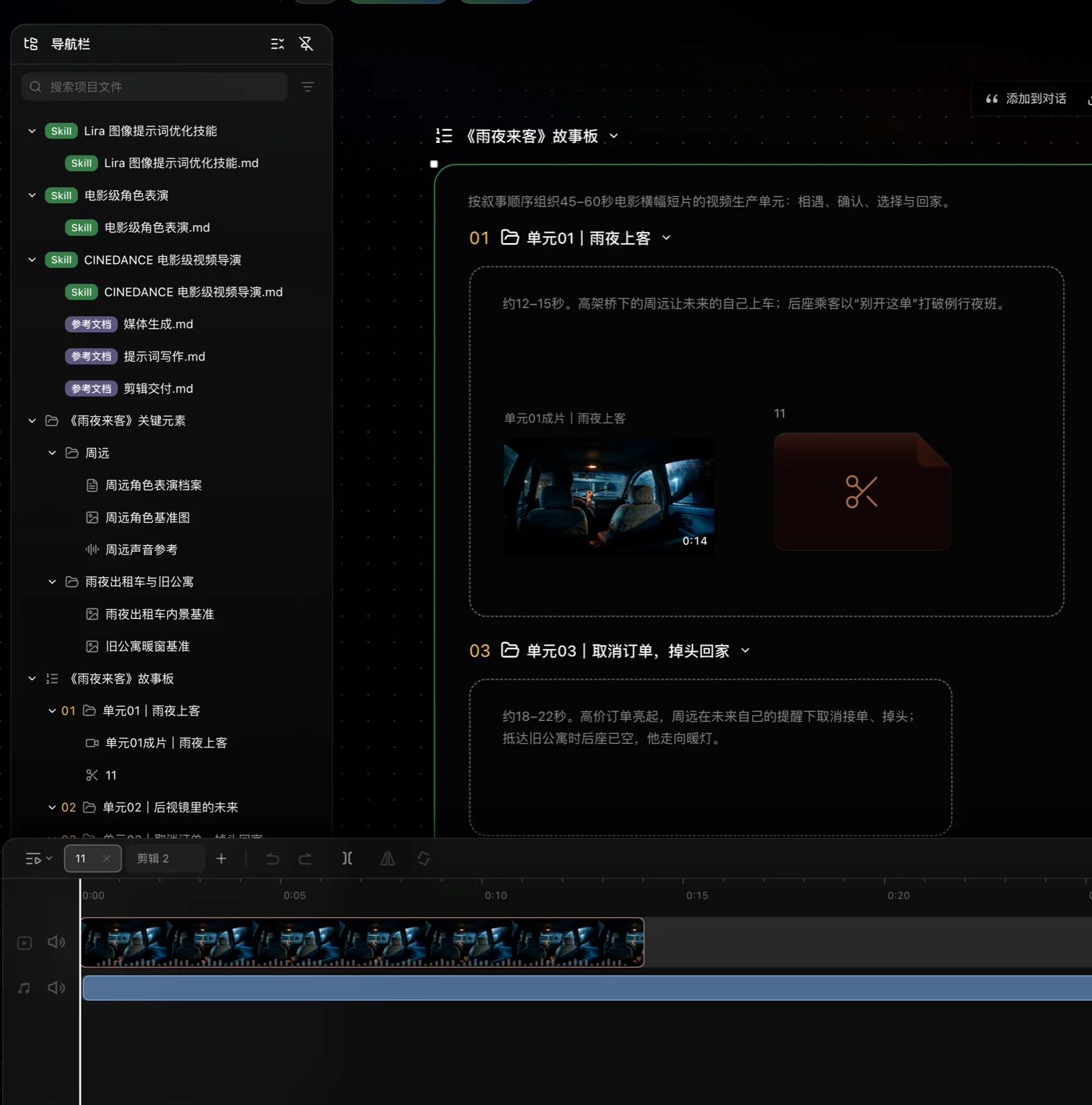Image resolution: width=1092 pixels, height=1105 pixels.
Task: Collapse all items in navigation panel
Action: click(278, 44)
